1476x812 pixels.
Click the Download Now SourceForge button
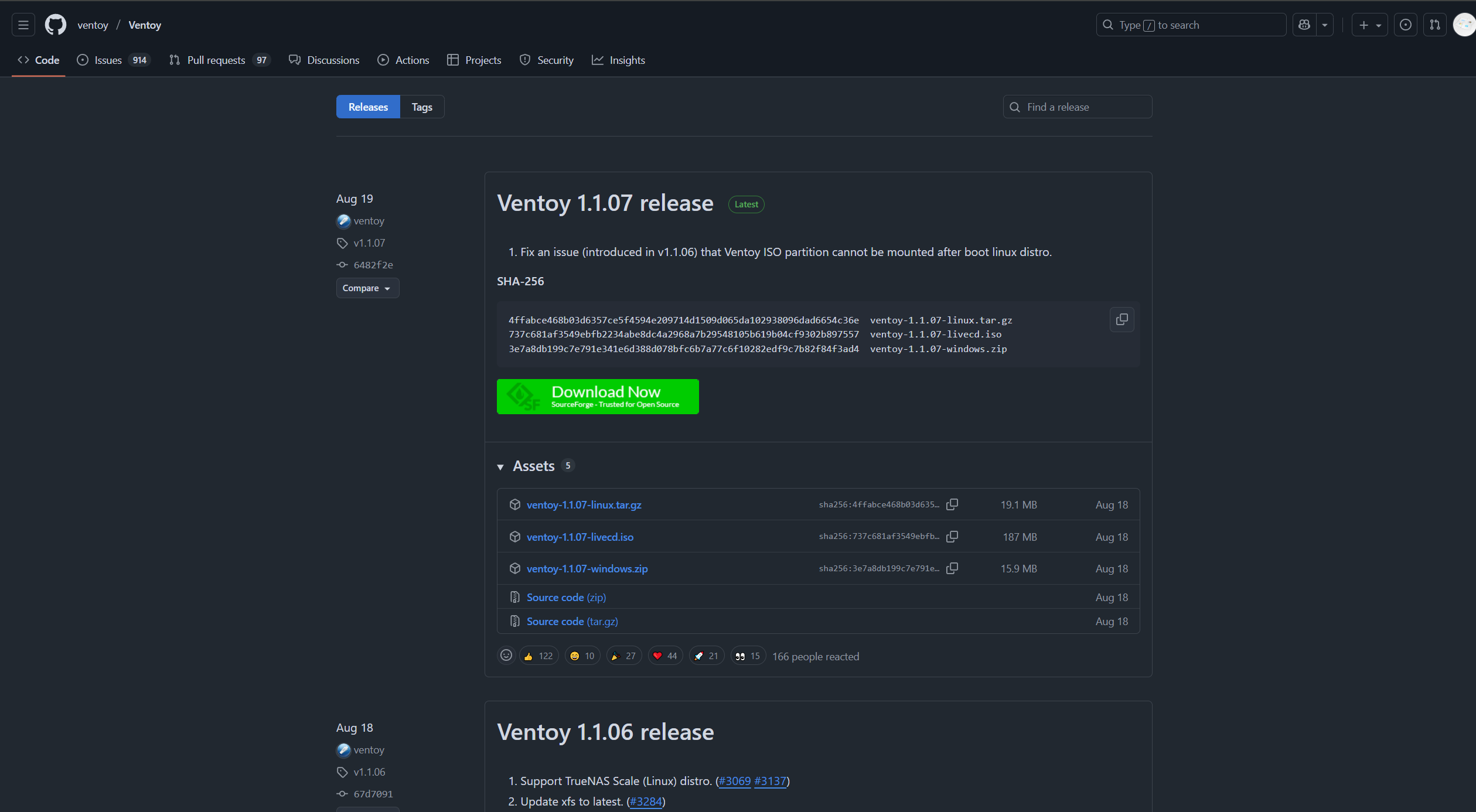click(597, 397)
